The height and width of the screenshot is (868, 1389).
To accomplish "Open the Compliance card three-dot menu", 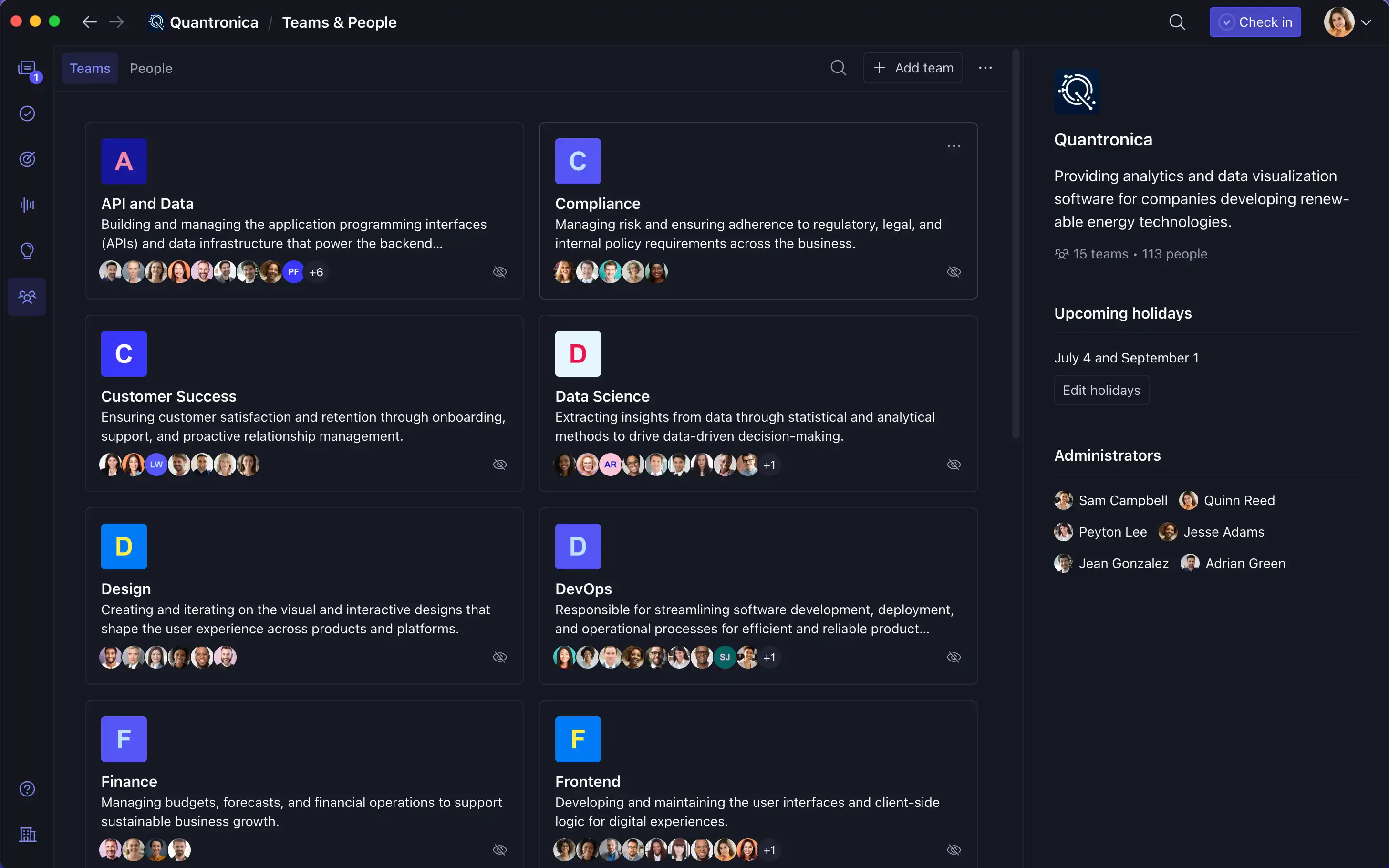I will pyautogui.click(x=954, y=146).
